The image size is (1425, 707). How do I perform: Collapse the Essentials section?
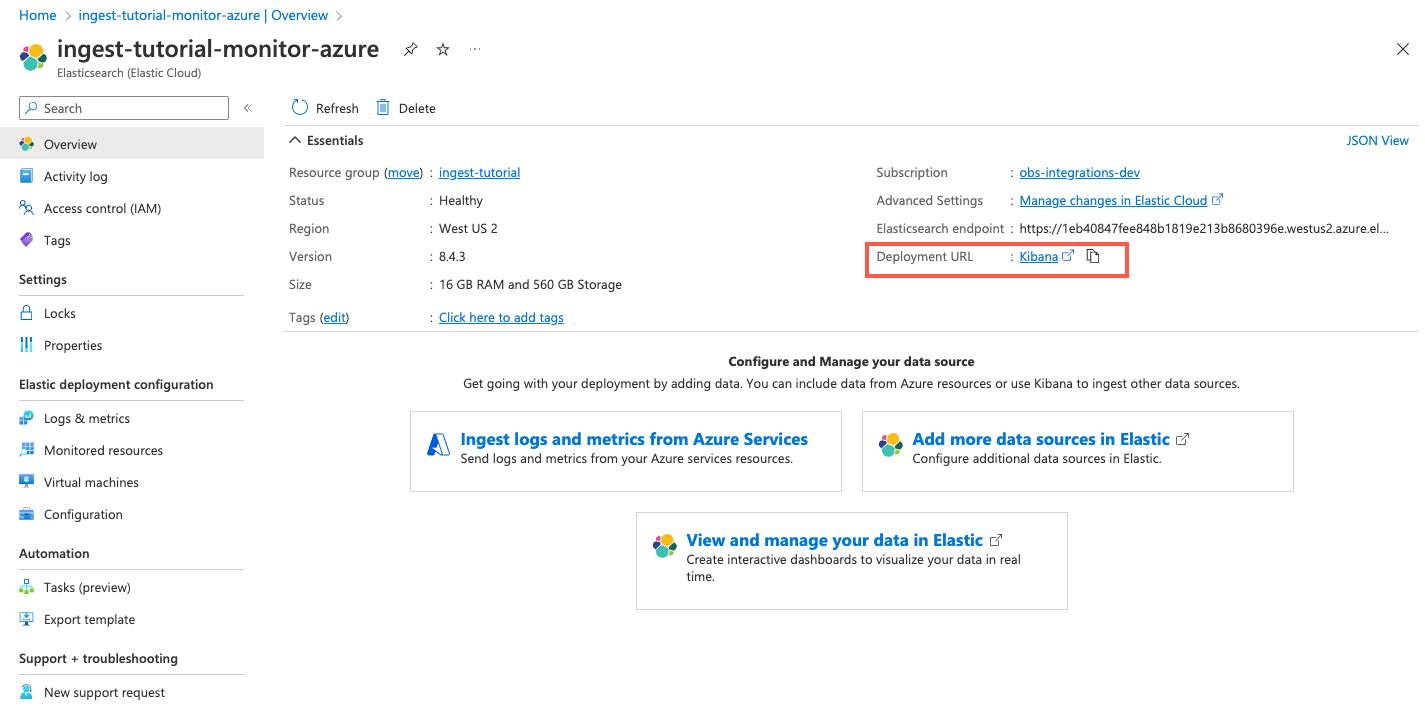(294, 140)
